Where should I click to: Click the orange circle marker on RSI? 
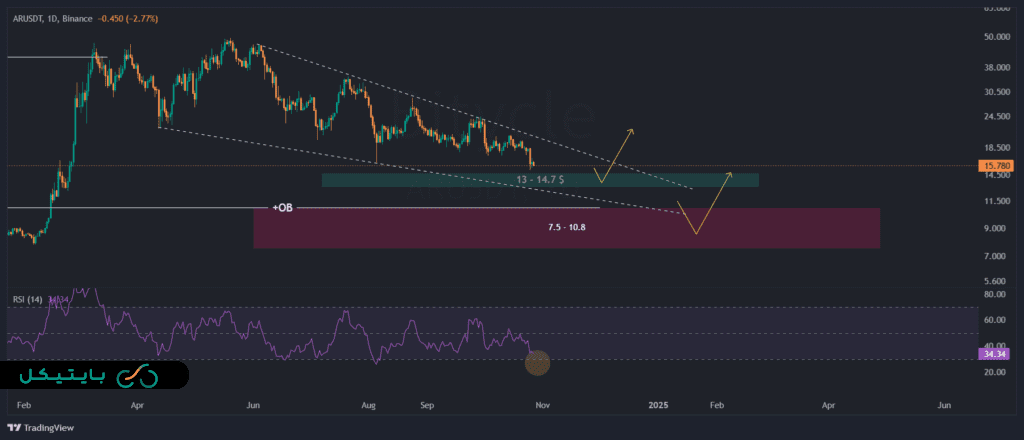coord(537,363)
